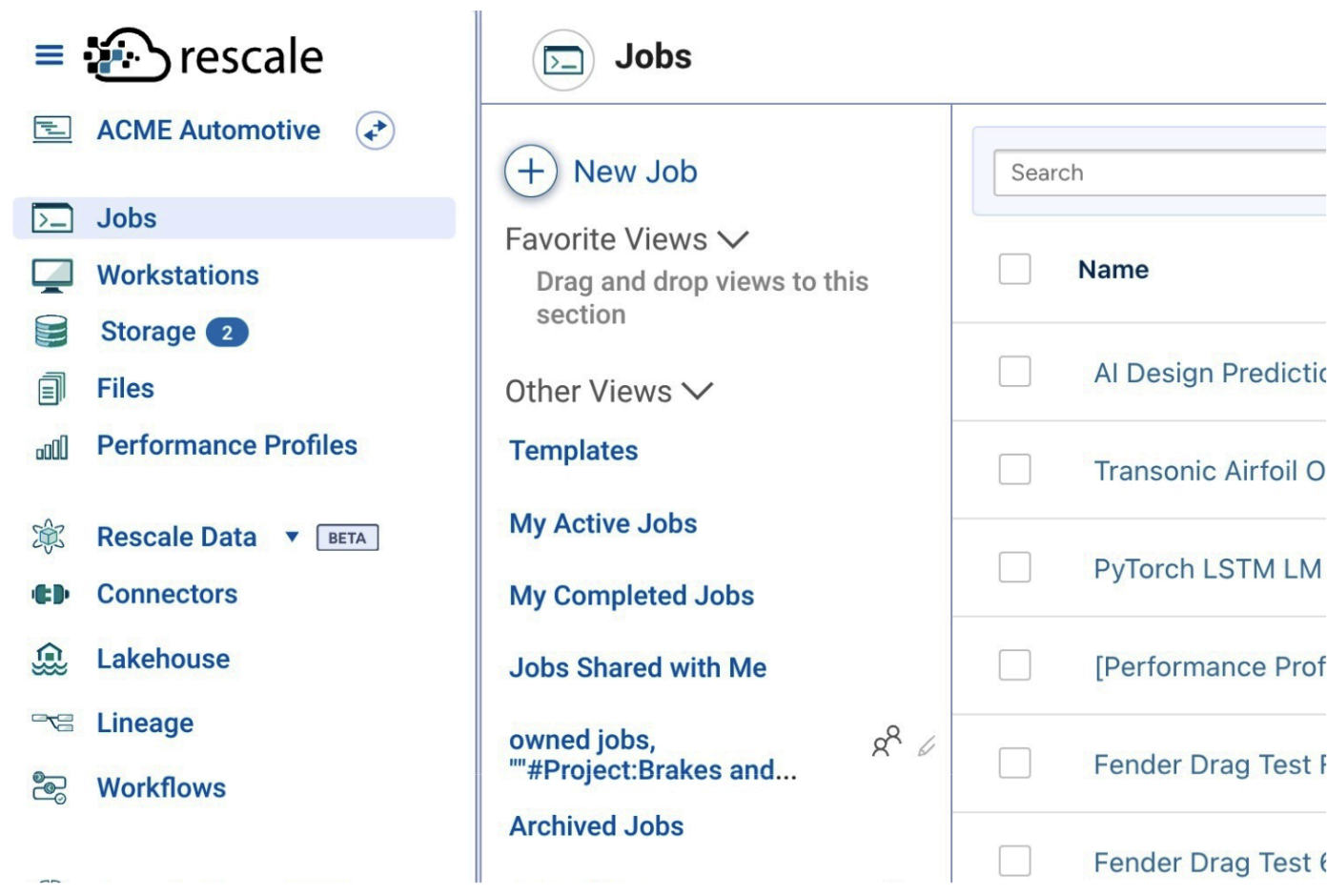Screen dimensions: 1327x896
Task: Click the Connectors plug icon
Action: (51, 595)
